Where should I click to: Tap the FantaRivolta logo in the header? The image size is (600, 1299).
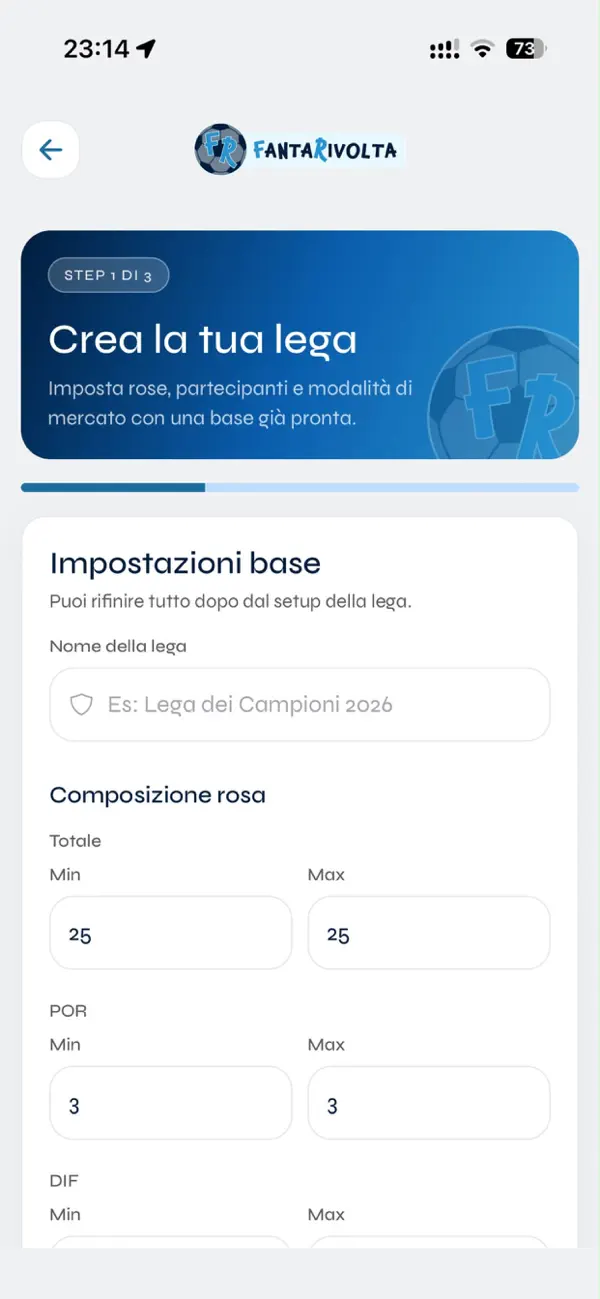(x=300, y=150)
